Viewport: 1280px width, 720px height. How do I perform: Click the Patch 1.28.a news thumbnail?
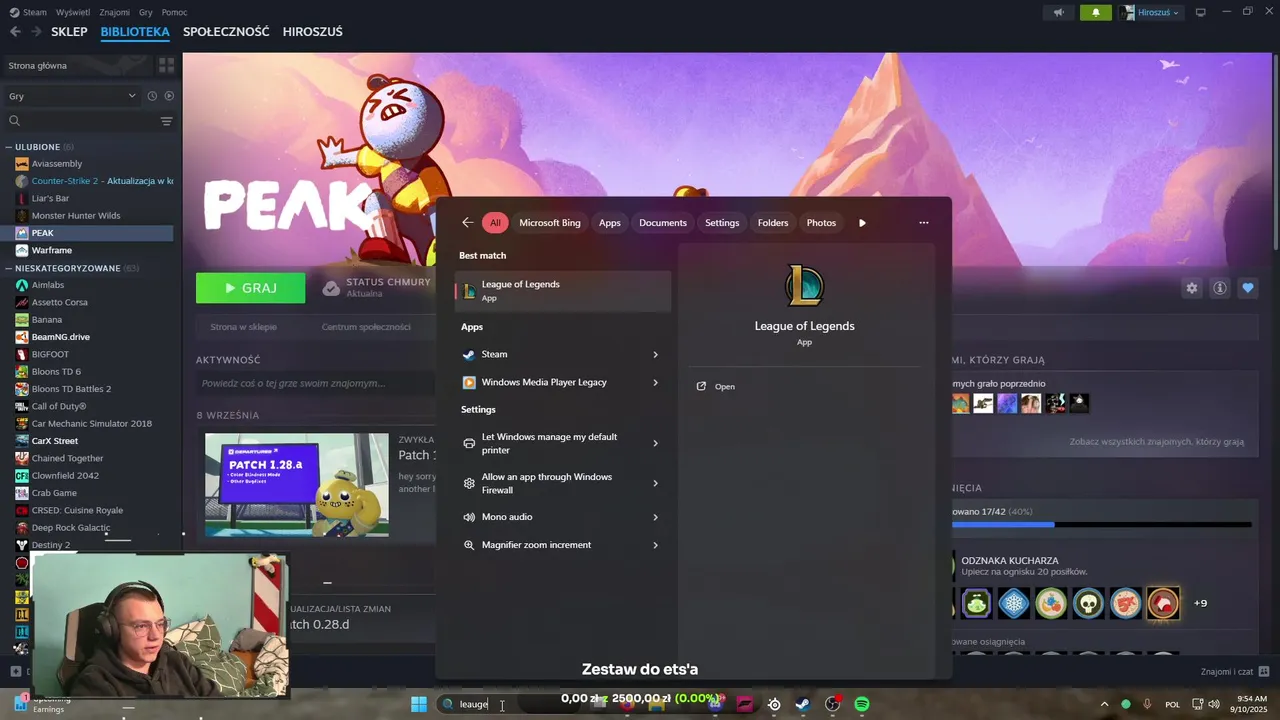coord(297,485)
